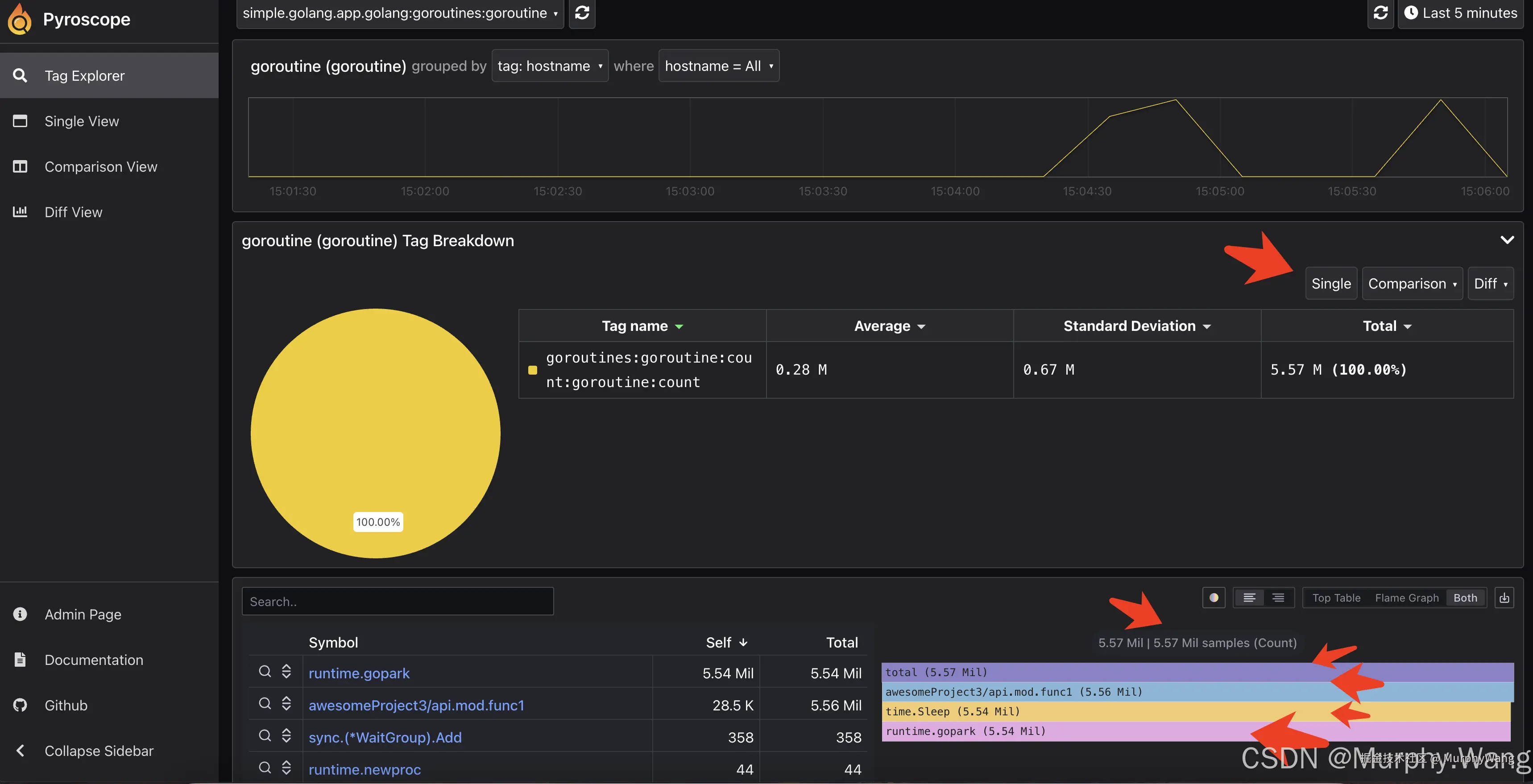The image size is (1533, 784).
Task: Click the sort arrows icon for sync.(*WaitGroup).Add row
Action: 286,736
